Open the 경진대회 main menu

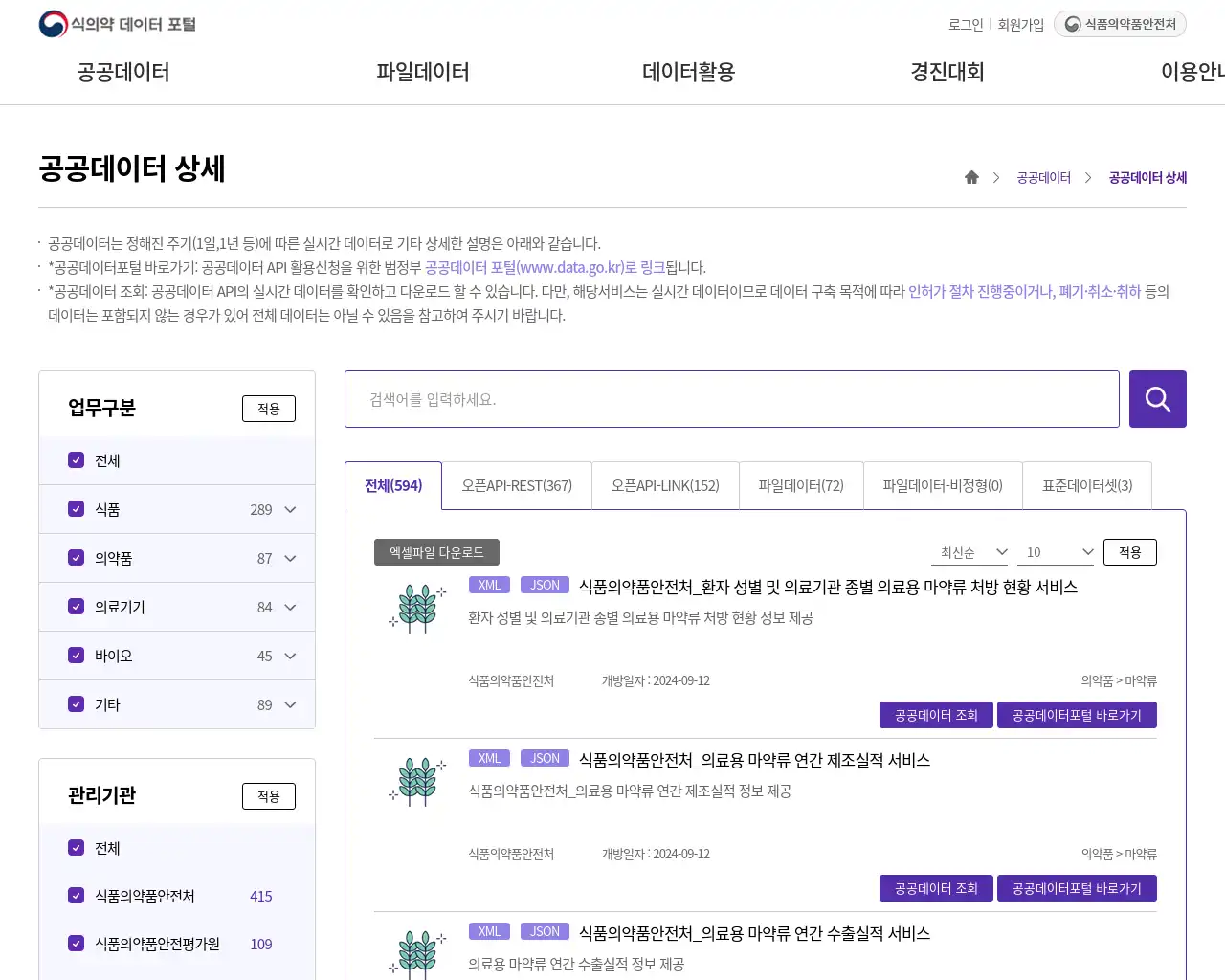click(947, 72)
